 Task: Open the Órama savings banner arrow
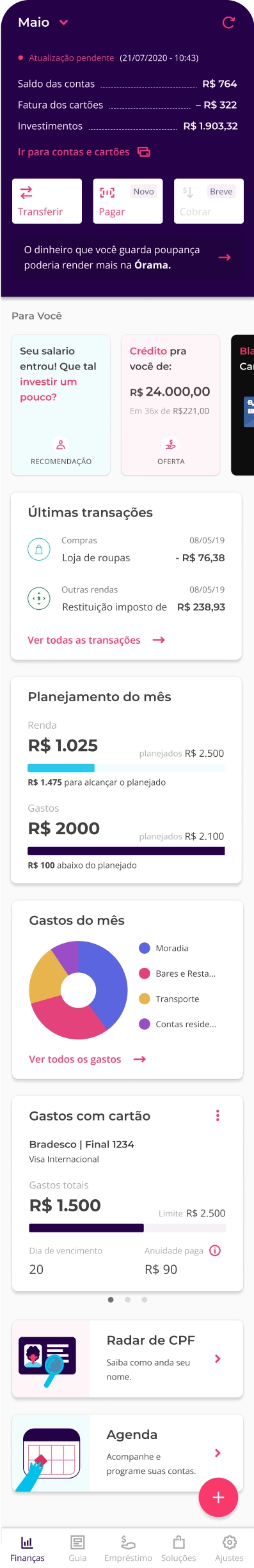pos(225,258)
